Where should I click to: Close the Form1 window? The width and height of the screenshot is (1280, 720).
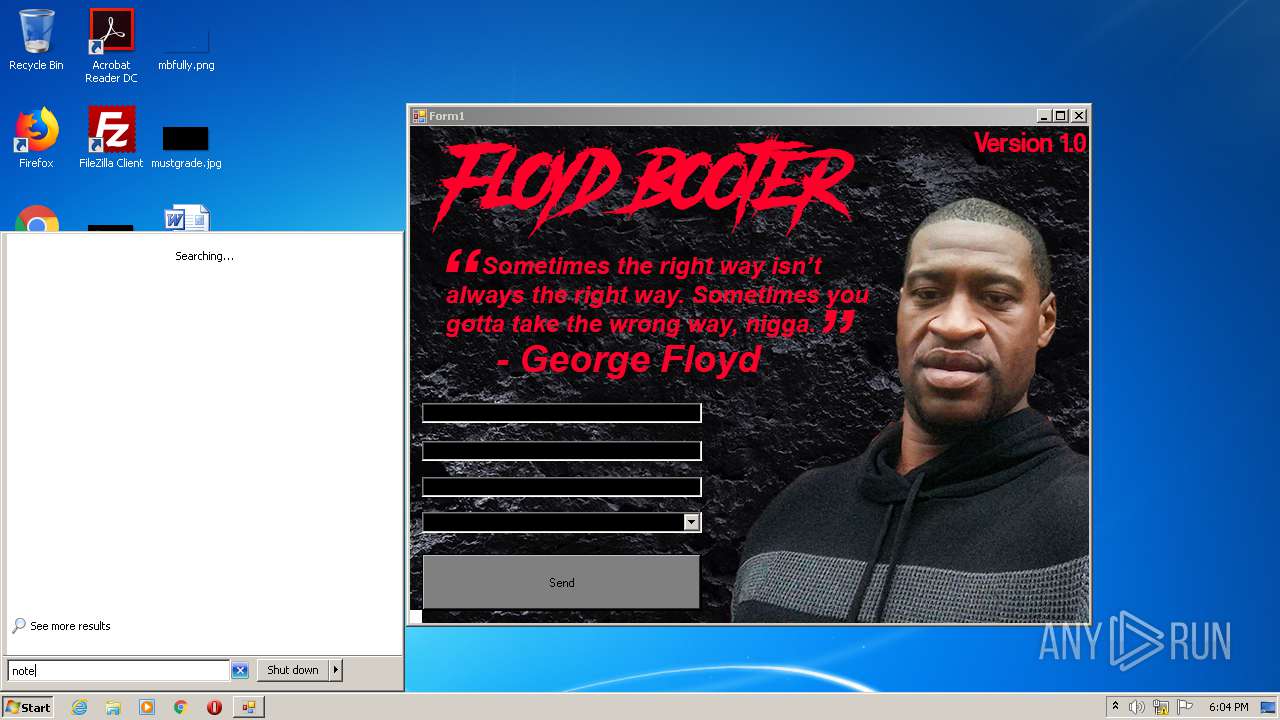pos(1079,116)
